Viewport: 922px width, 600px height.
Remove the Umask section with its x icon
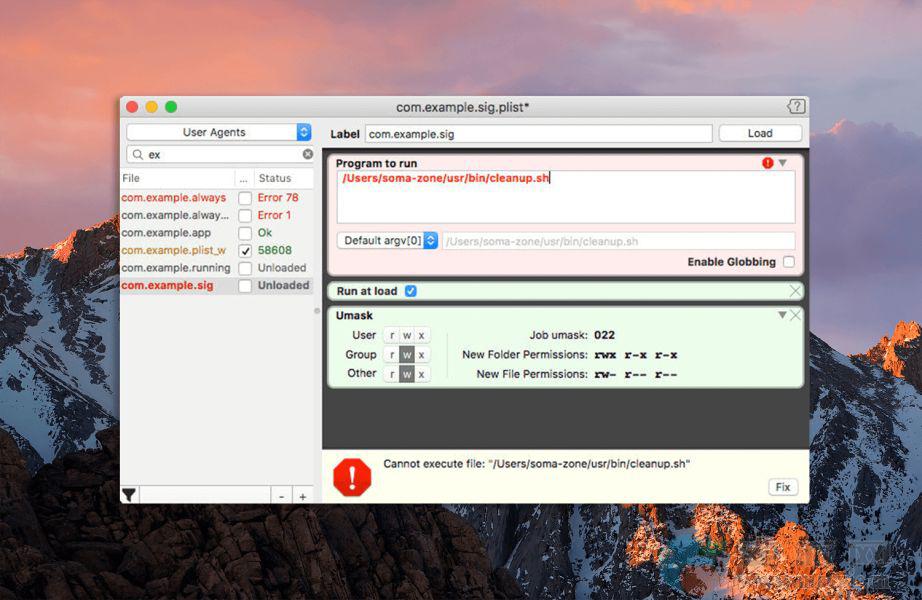[796, 315]
